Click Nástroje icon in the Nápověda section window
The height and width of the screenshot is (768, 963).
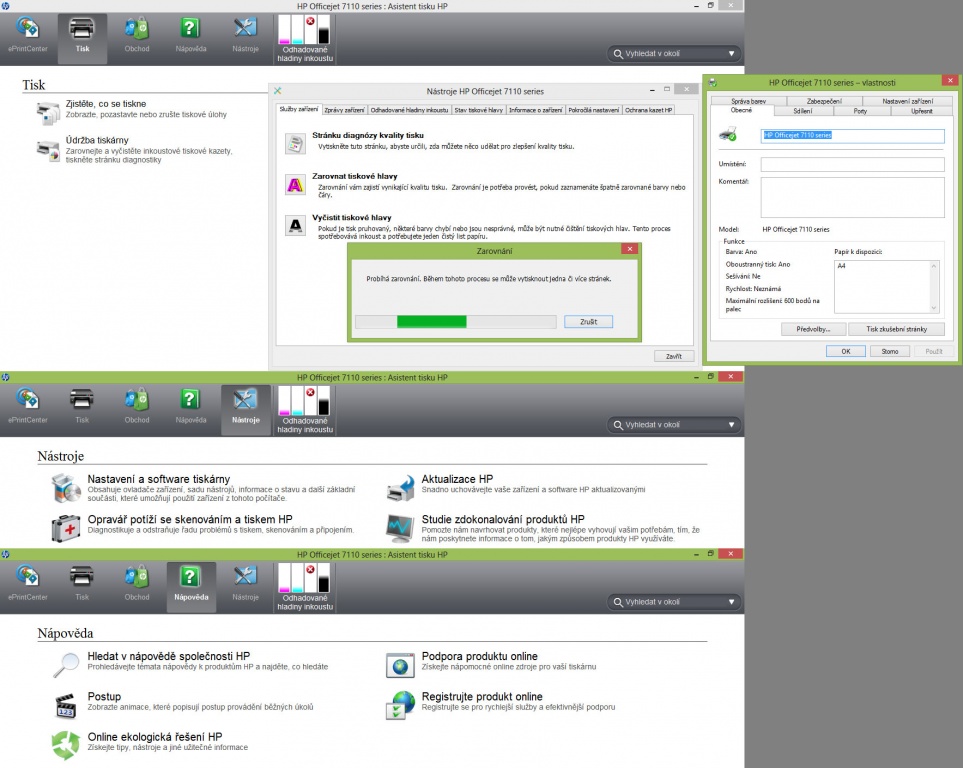245,584
